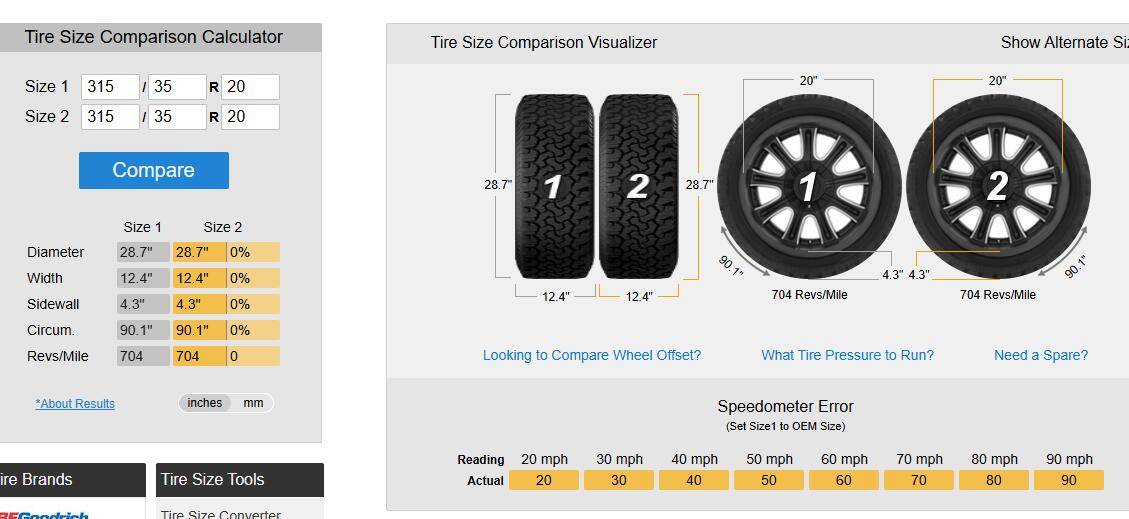Show Alternate Sizes tab
Viewport: 1129px width, 519px height.
tap(1065, 42)
